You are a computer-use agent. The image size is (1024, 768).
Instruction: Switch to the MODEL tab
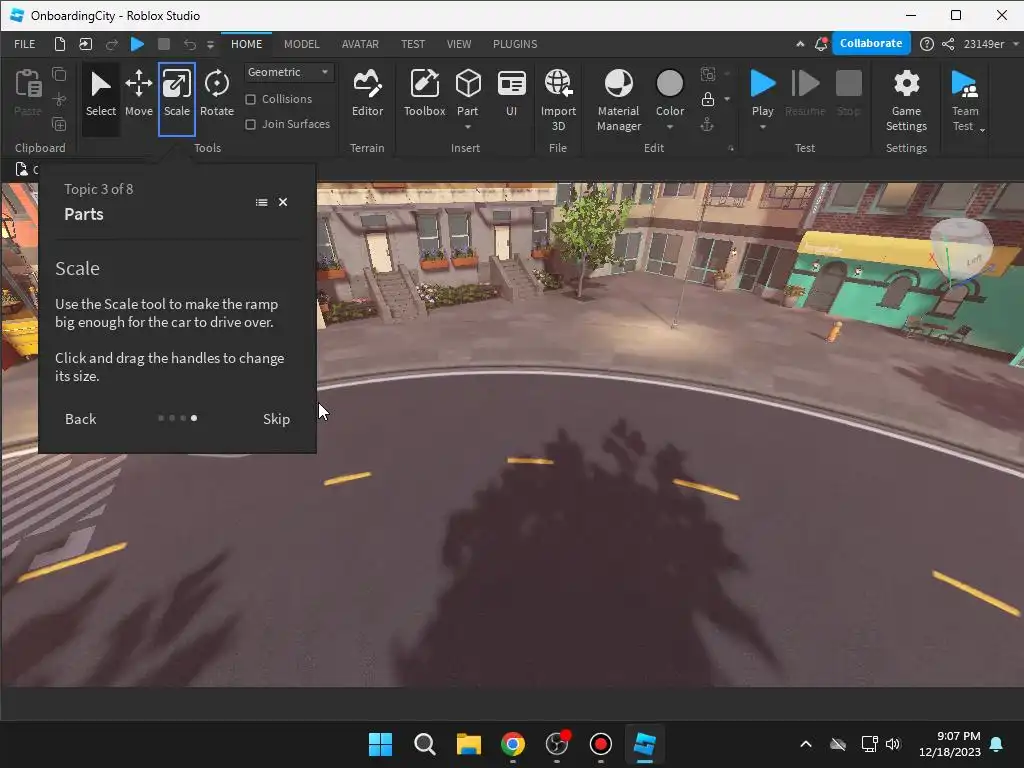[302, 44]
